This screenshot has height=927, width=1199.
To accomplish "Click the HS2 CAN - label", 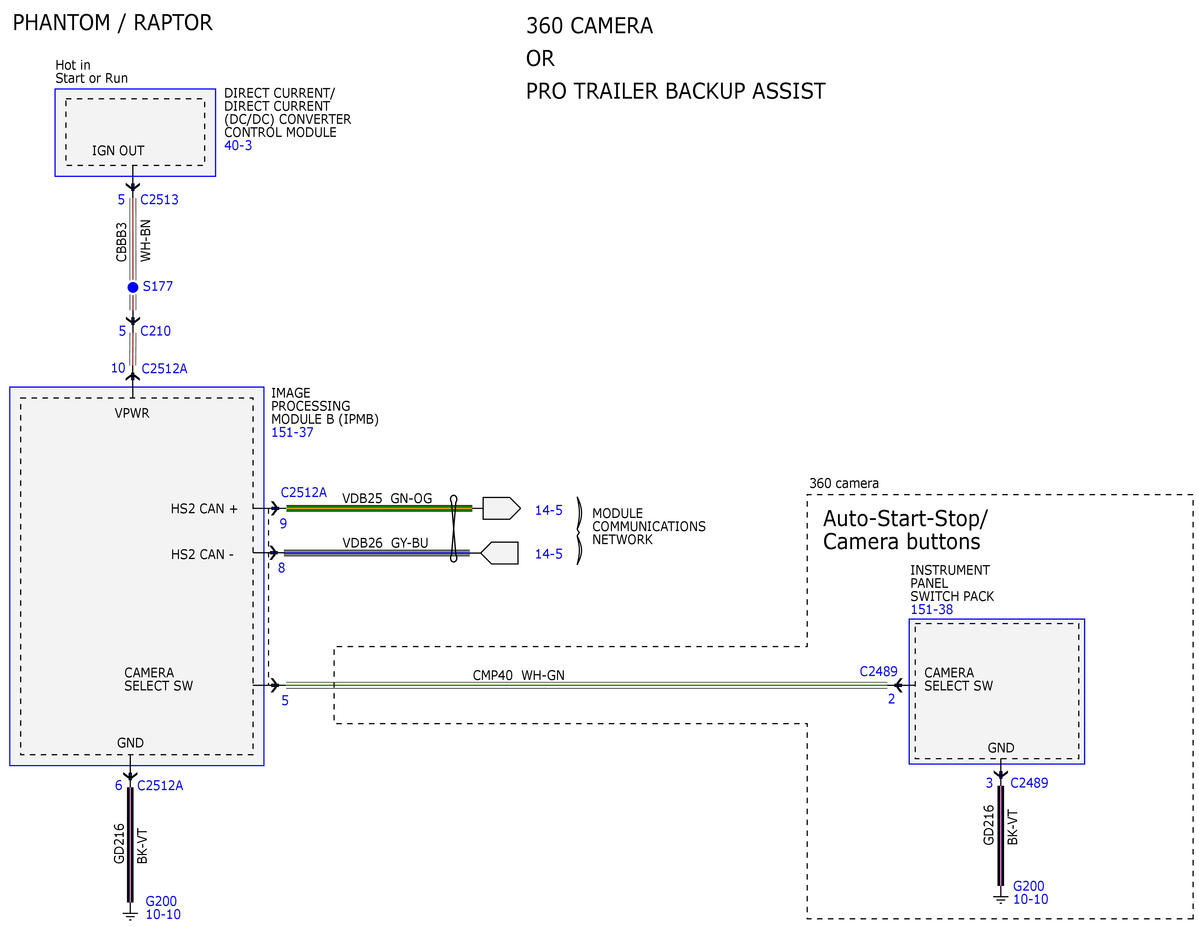I will tap(203, 555).
